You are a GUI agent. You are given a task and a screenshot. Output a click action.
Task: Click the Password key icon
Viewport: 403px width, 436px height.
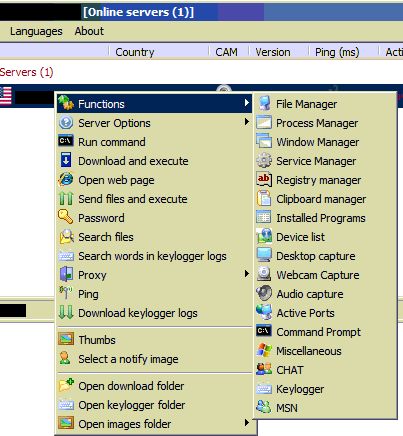(x=66, y=217)
